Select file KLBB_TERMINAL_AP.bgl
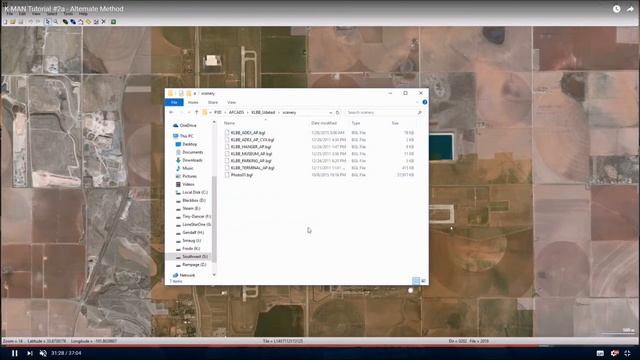The image size is (640, 360). [252, 168]
